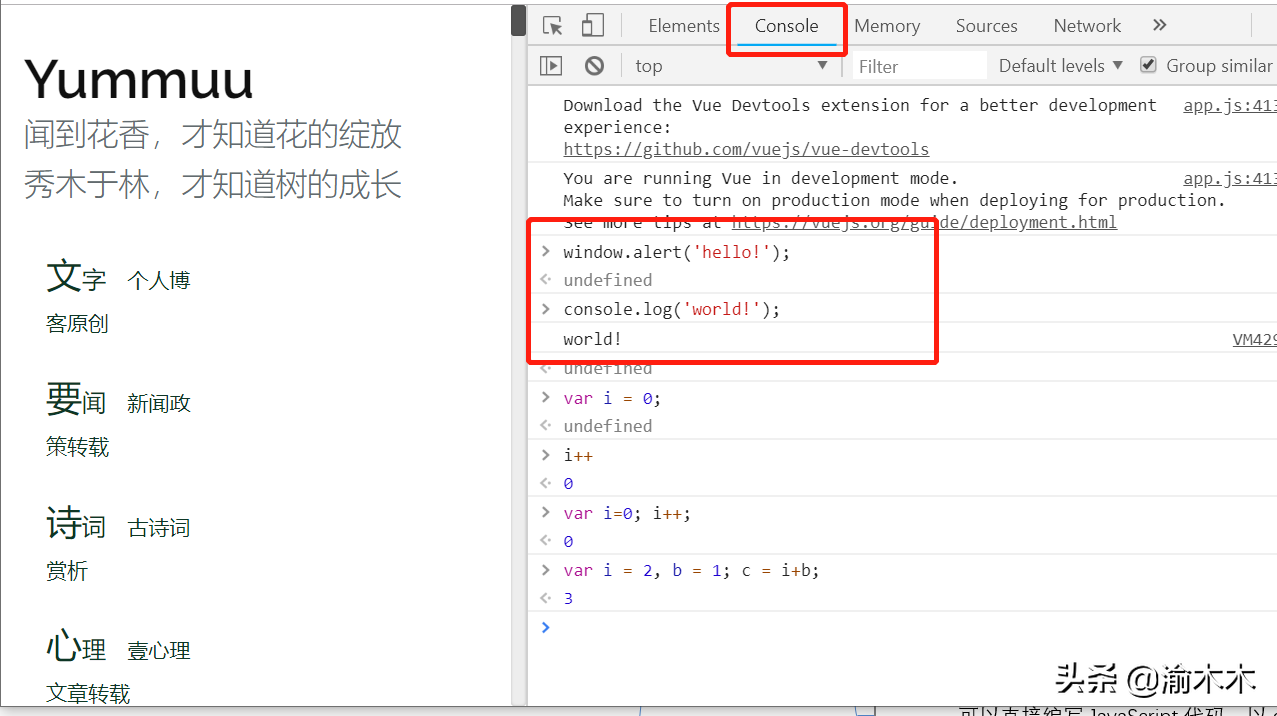This screenshot has height=716, width=1277.
Task: Switch to the Network tab
Action: click(1087, 26)
